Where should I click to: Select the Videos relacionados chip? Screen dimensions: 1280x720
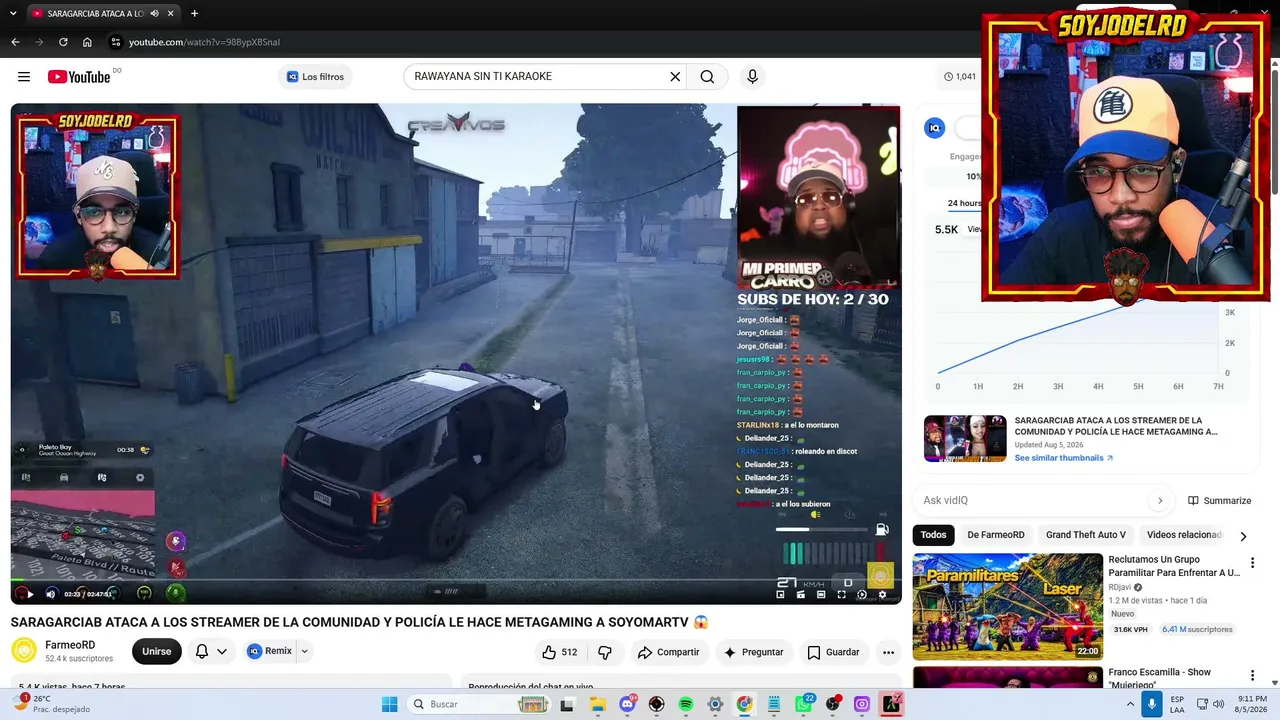tap(1184, 535)
